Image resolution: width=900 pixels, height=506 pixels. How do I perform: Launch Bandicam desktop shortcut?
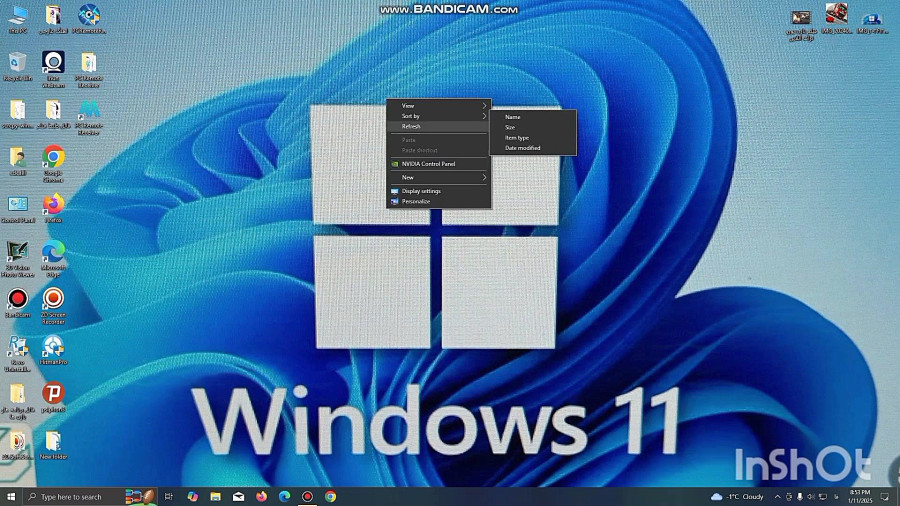(x=17, y=303)
